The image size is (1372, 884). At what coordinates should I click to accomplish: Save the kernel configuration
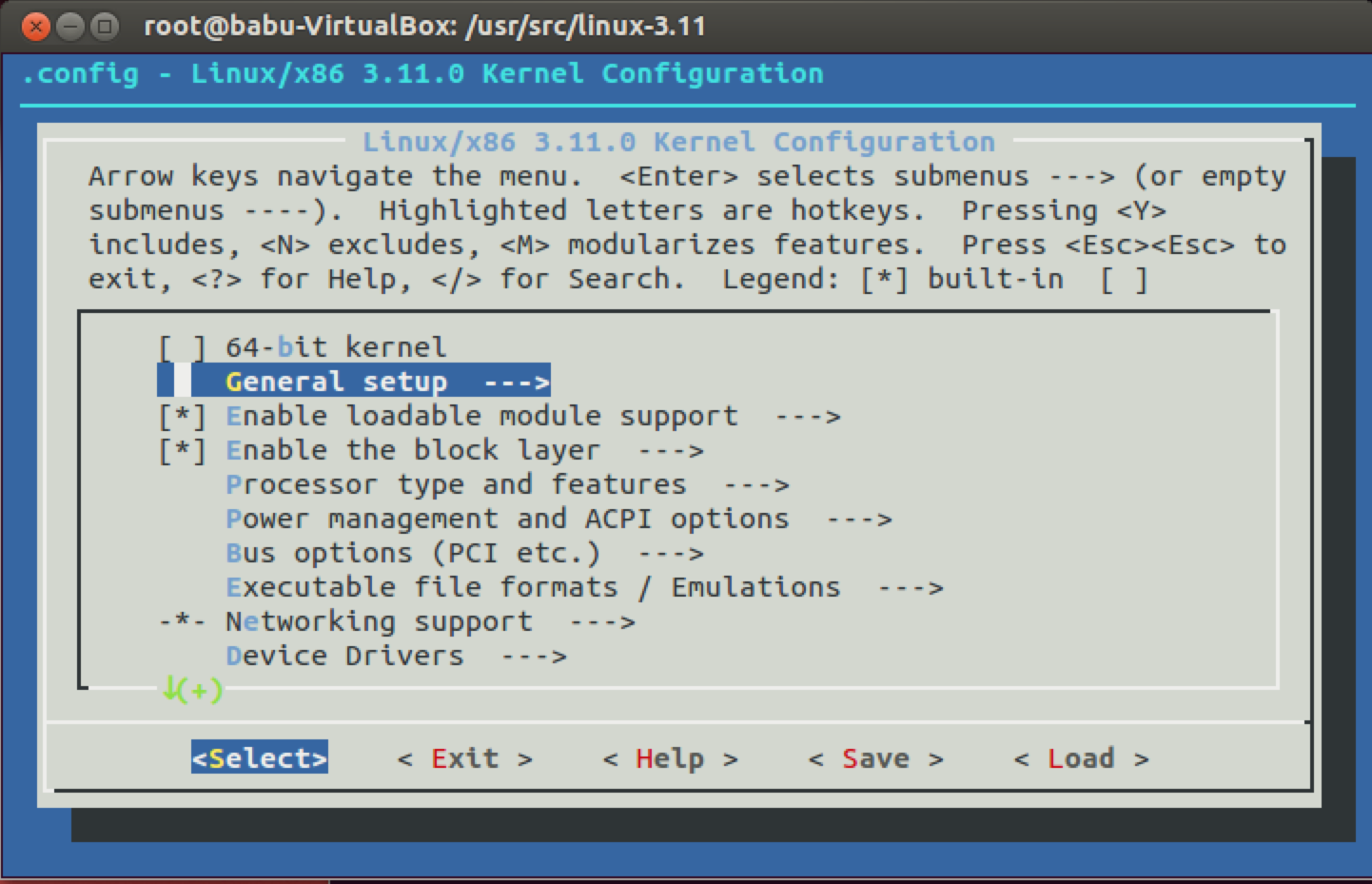tap(874, 757)
